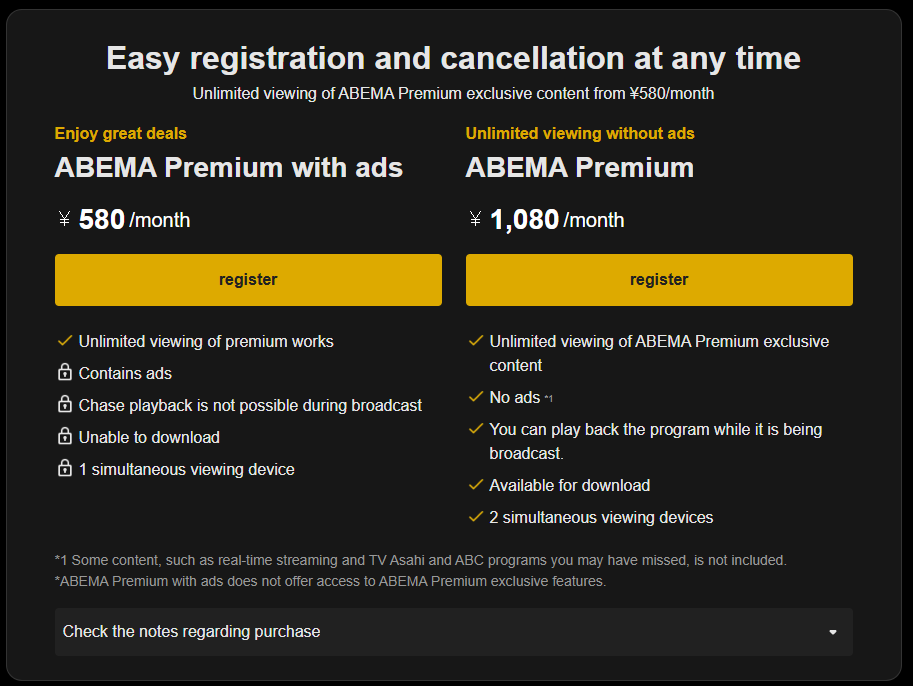The width and height of the screenshot is (913, 686).
Task: Click the Unlimited viewing without ads label
Action: tap(580, 133)
